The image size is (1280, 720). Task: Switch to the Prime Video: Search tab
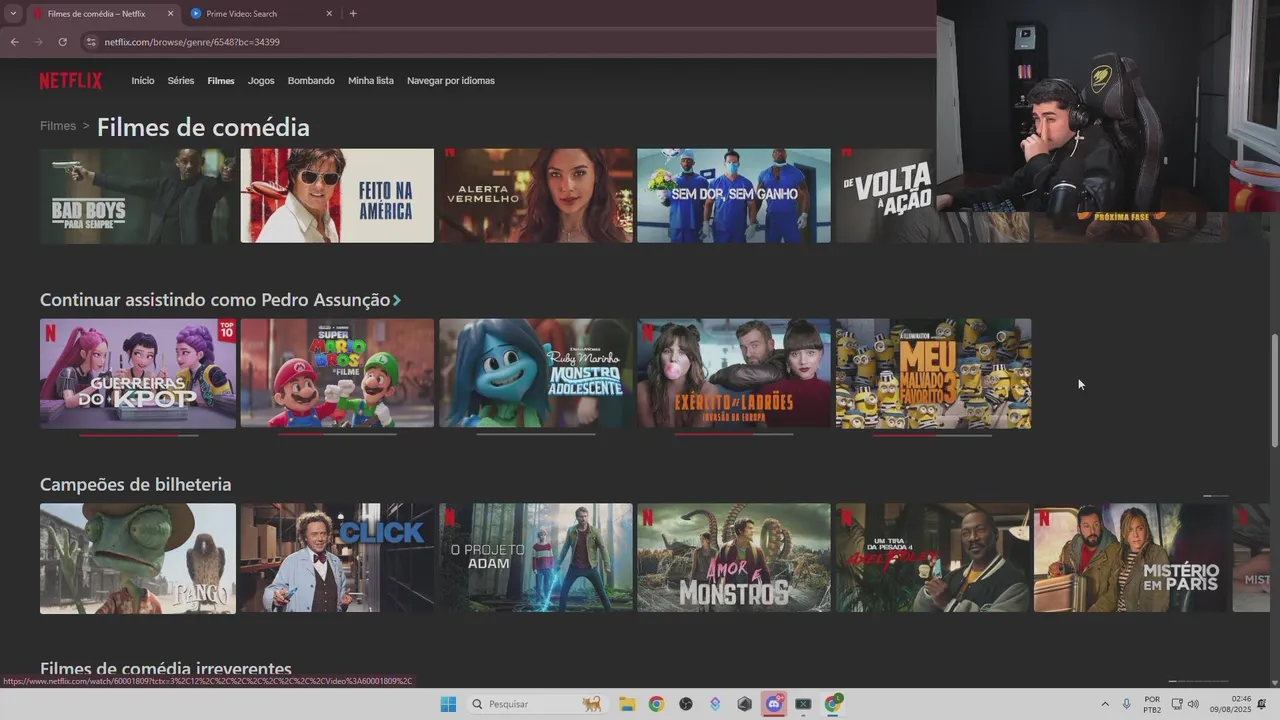[x=261, y=14]
